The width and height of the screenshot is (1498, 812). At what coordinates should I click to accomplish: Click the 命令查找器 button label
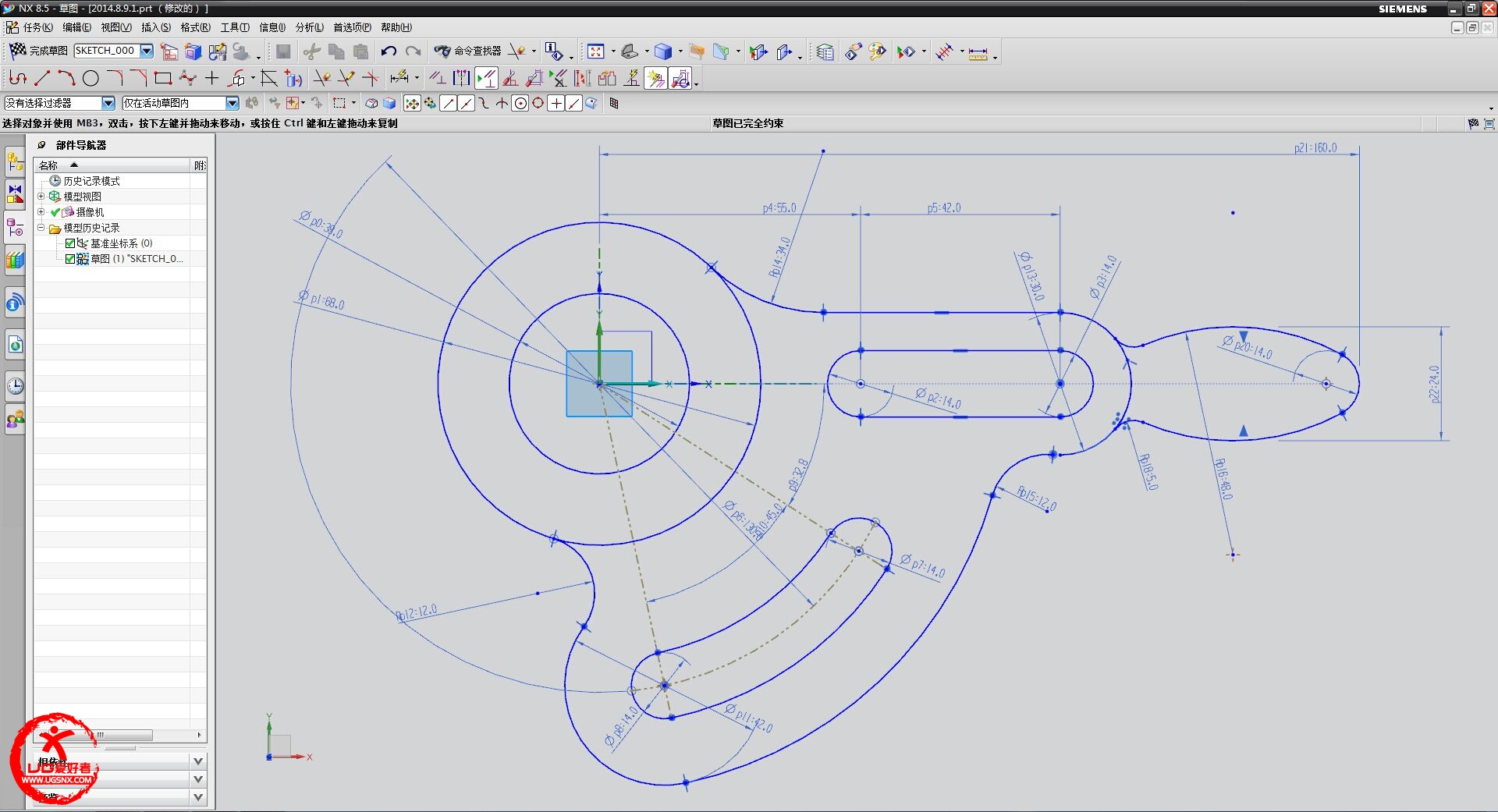coord(478,51)
